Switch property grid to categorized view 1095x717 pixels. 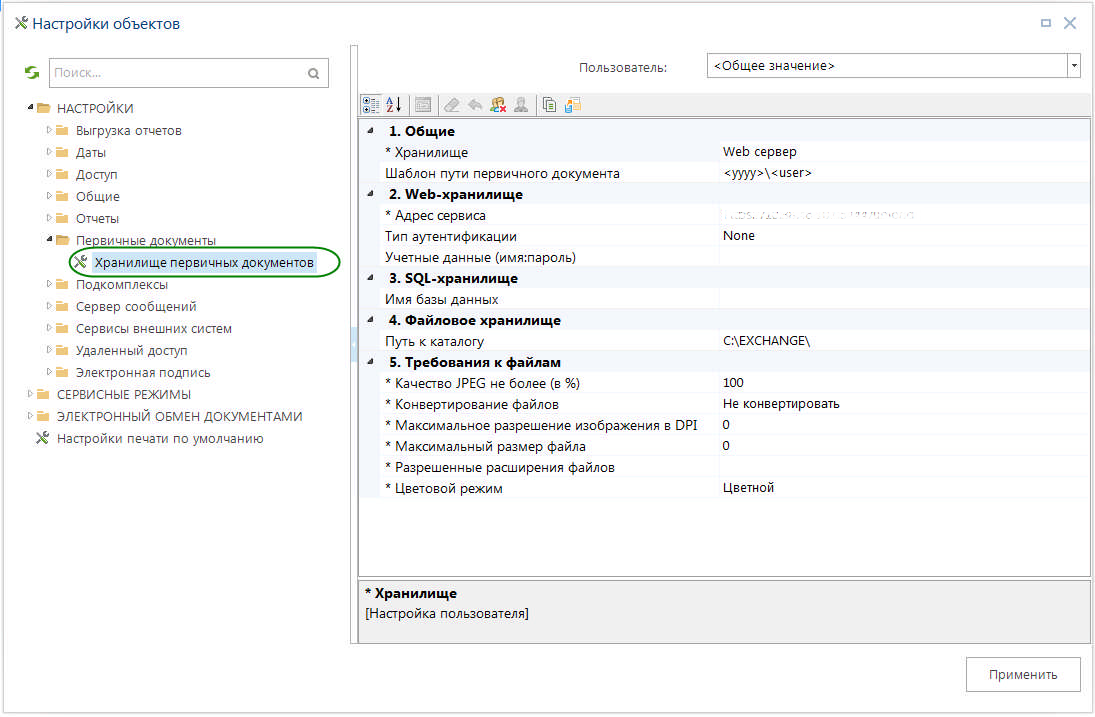coord(371,104)
